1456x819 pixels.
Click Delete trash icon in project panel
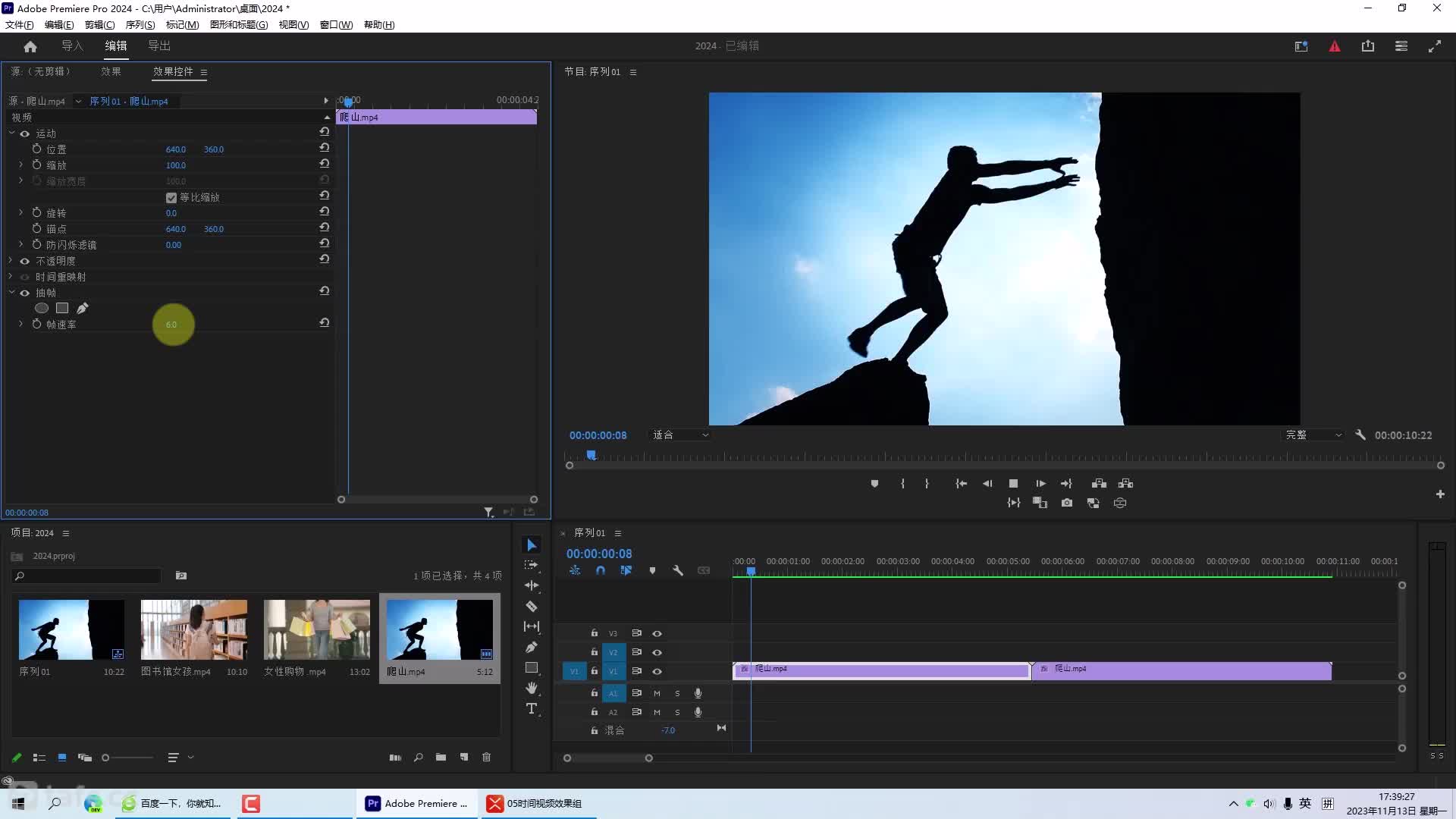pos(487,757)
